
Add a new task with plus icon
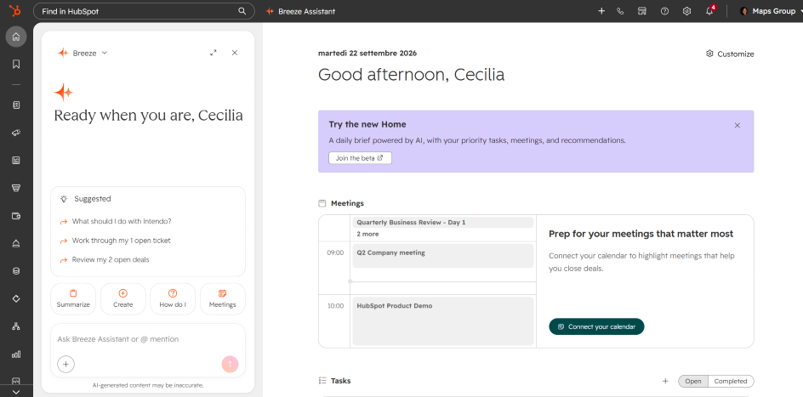[665, 381]
